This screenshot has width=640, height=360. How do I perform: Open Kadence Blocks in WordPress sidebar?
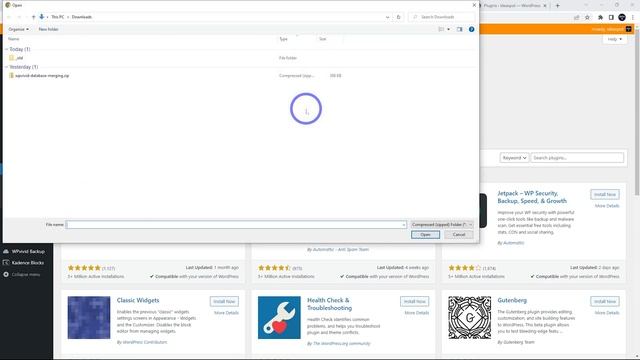point(27,263)
